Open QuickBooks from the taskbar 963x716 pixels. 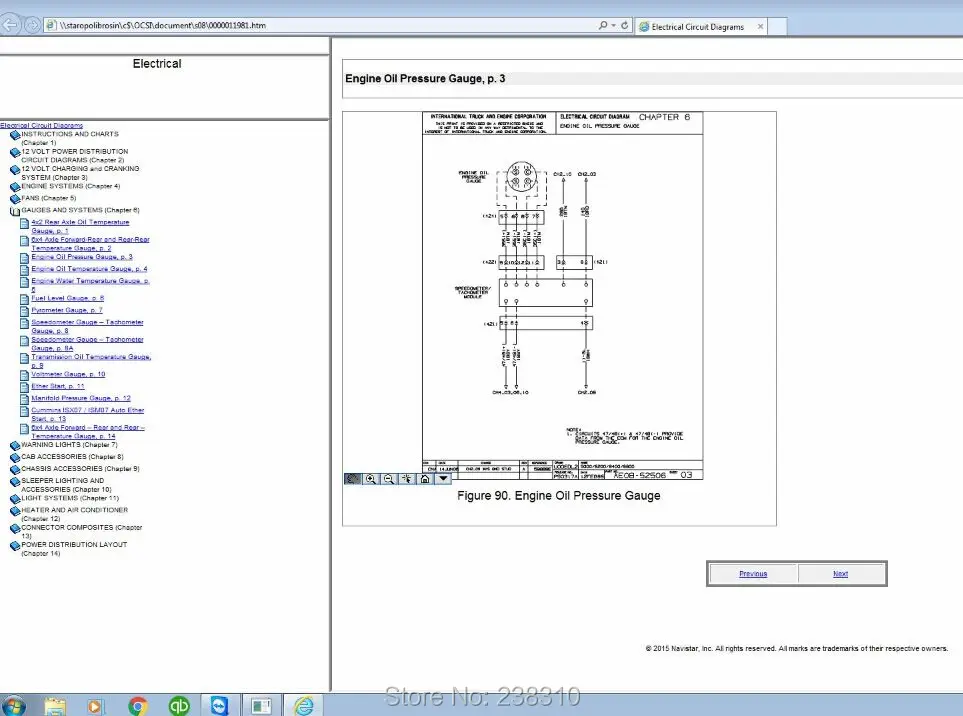point(179,706)
